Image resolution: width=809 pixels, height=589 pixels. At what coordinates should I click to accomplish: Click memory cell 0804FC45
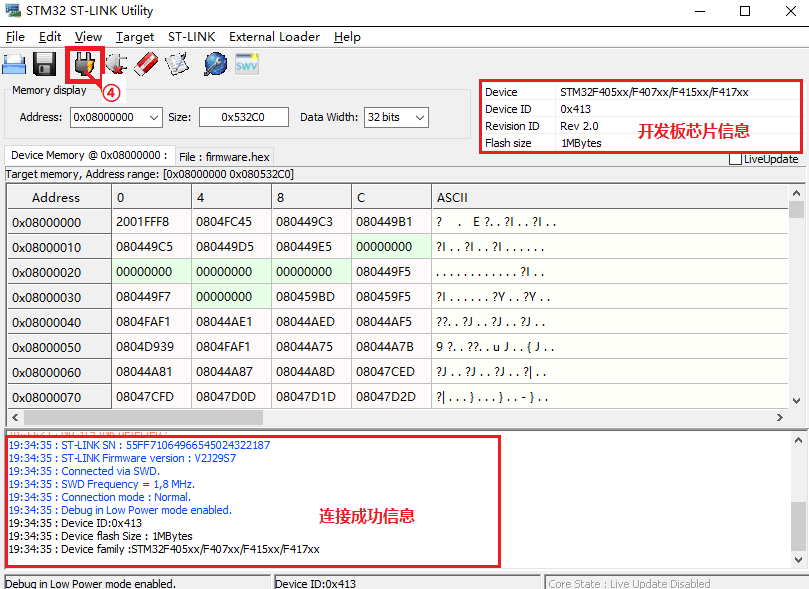232,222
